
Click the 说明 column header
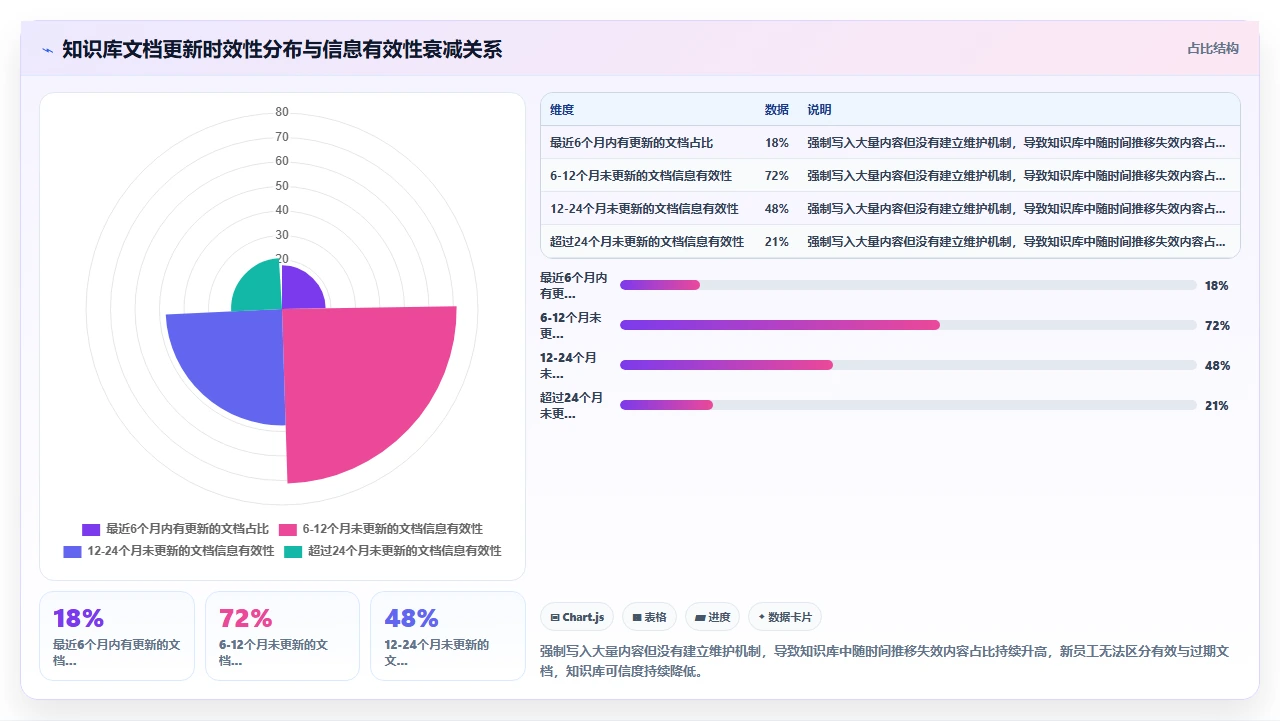click(820, 110)
